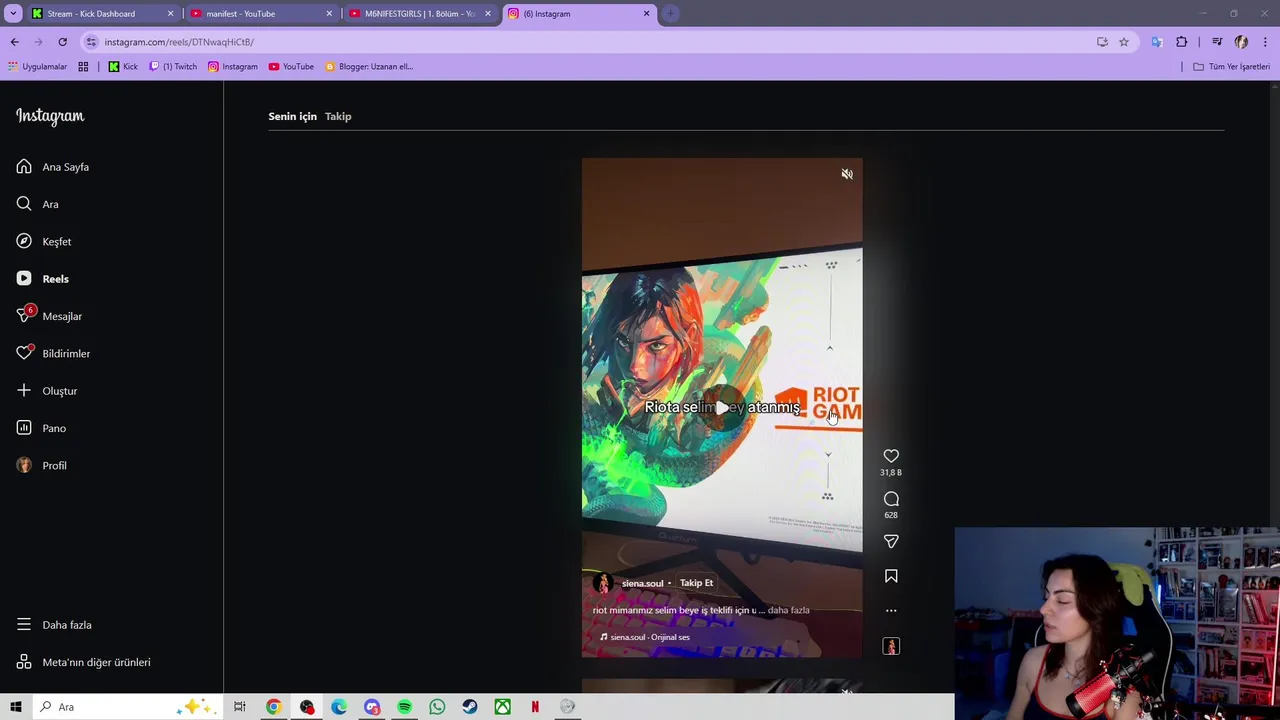This screenshot has width=1280, height=720.
Task: Open the audio thumbnail beside reel
Action: pos(891,646)
